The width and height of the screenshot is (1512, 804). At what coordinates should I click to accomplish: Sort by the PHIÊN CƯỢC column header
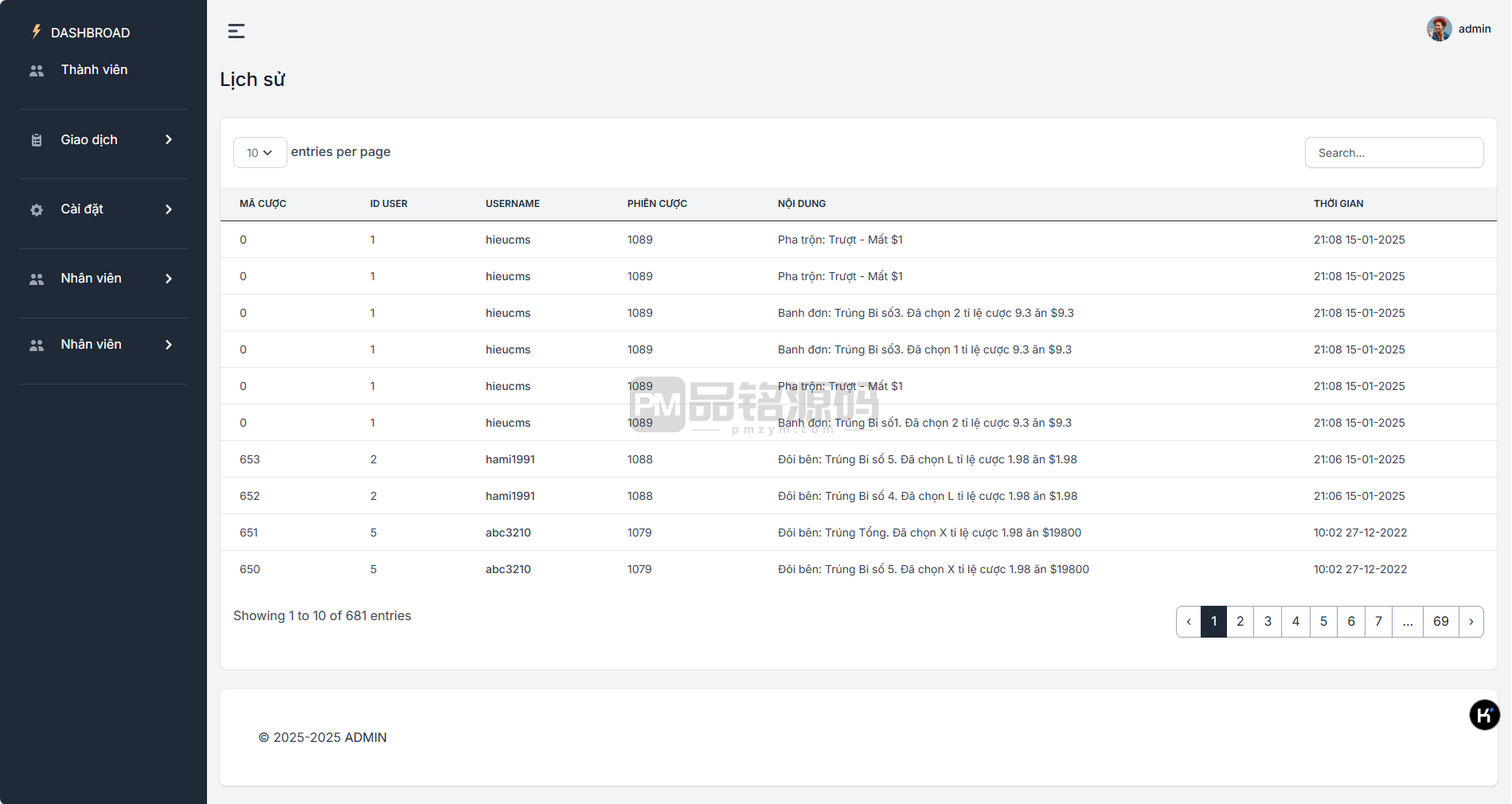click(x=657, y=204)
